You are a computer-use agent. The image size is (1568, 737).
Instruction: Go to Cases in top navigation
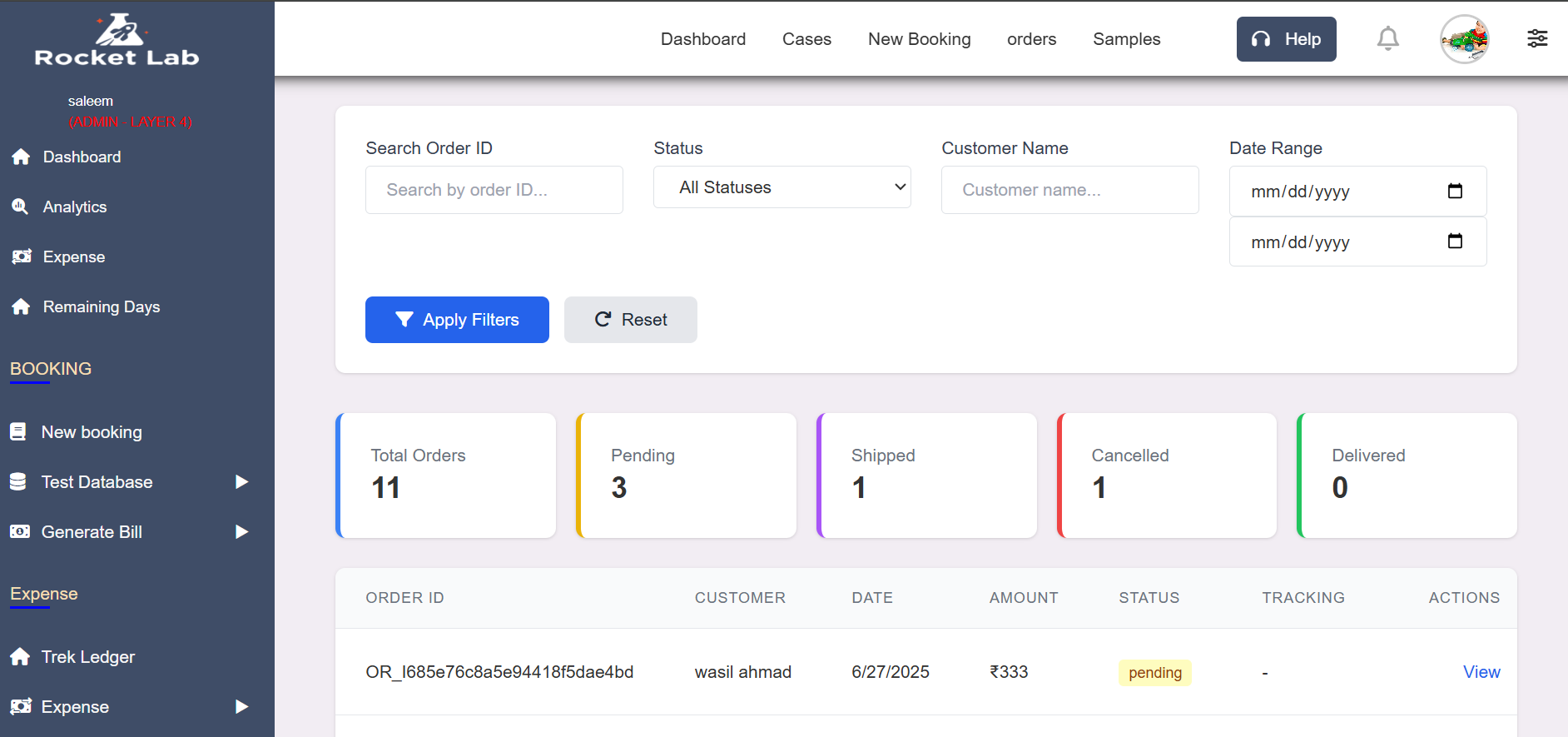(x=806, y=39)
